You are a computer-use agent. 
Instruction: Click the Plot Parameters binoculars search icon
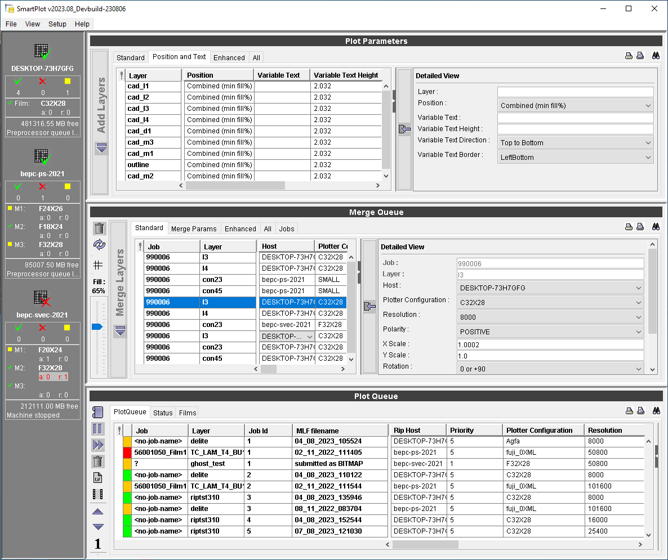[656, 55]
